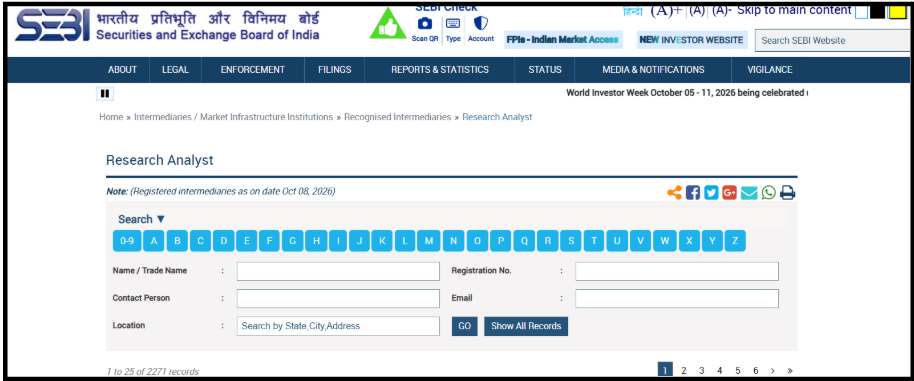Increase font size with (A)+
Viewport: 914px width, 381px height.
coord(666,10)
